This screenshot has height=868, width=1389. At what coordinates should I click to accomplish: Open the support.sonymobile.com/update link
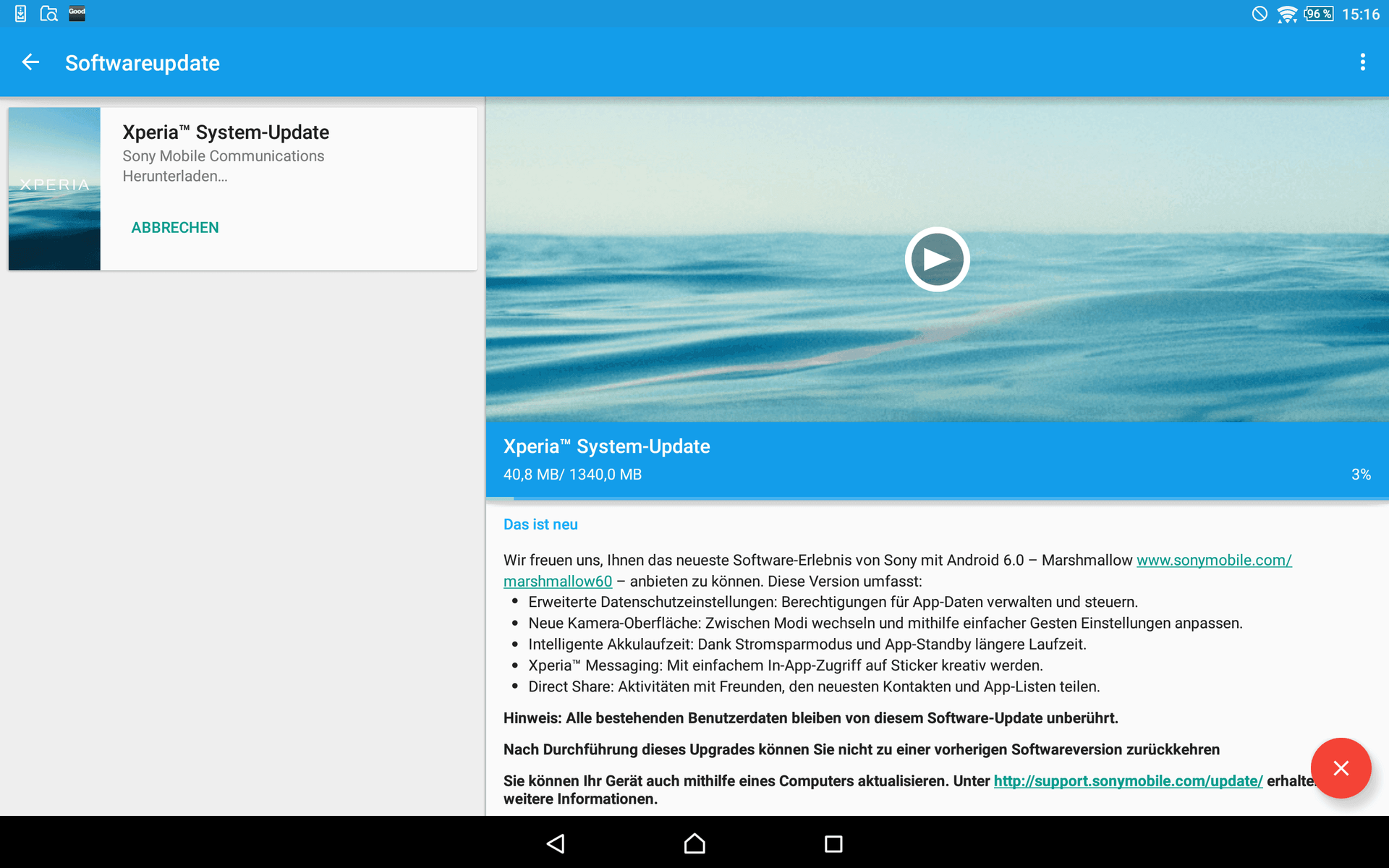point(1128,781)
